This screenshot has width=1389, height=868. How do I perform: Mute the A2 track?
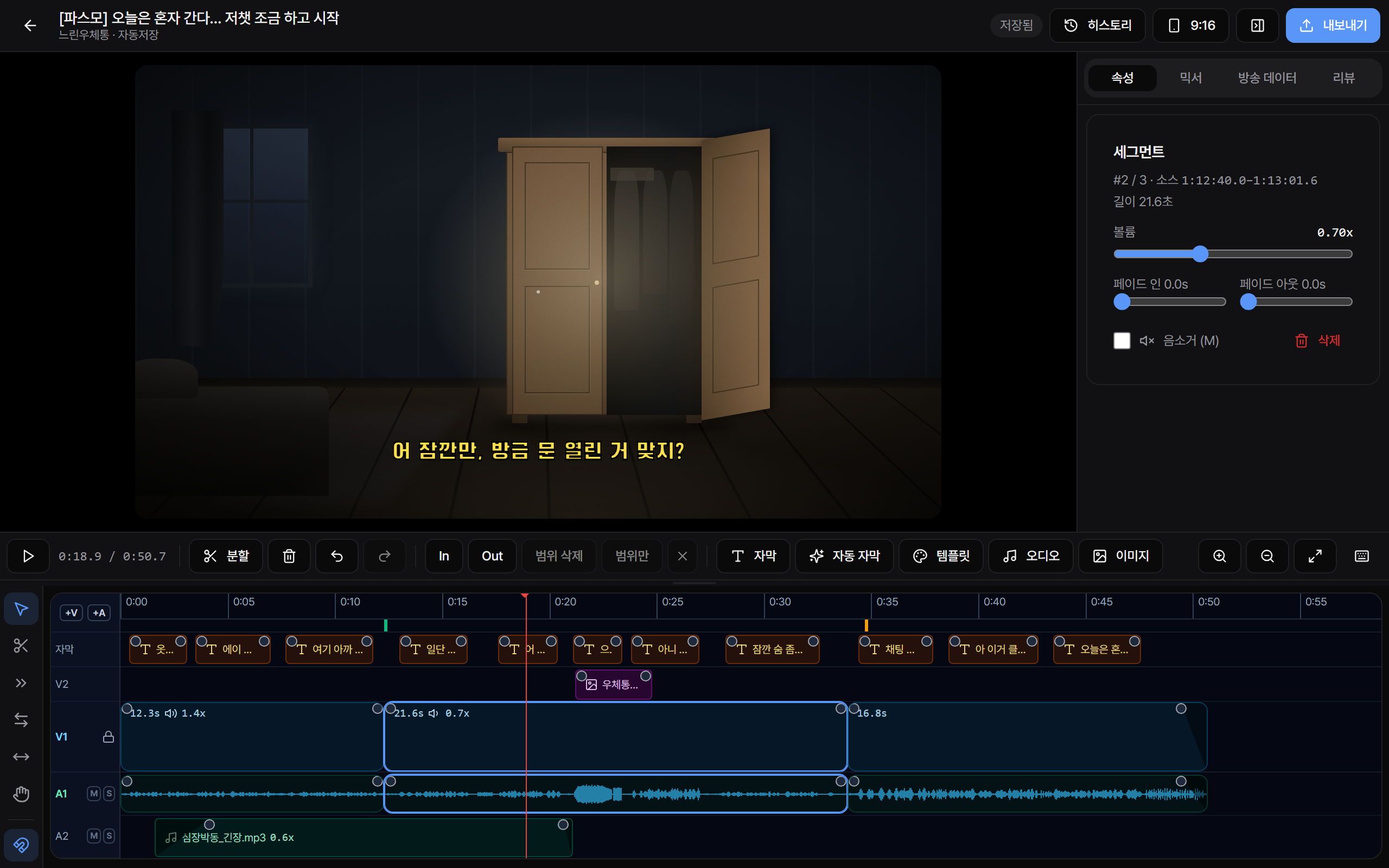[93, 835]
